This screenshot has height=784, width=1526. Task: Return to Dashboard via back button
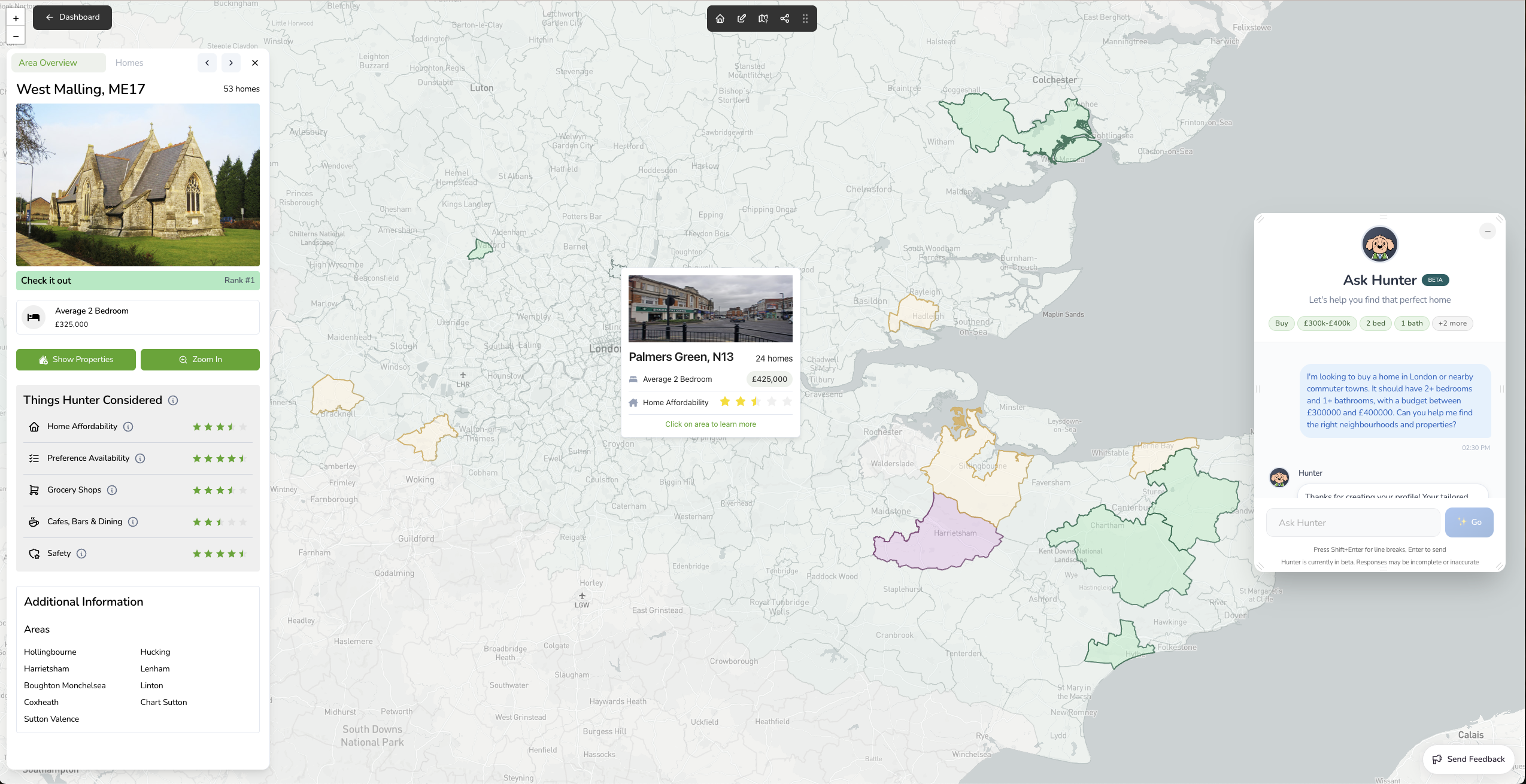[72, 17]
